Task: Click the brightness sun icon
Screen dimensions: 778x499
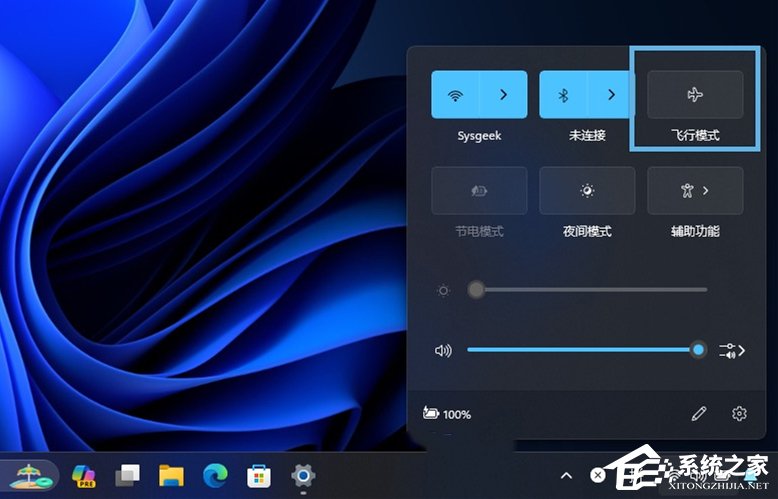Action: 444,291
